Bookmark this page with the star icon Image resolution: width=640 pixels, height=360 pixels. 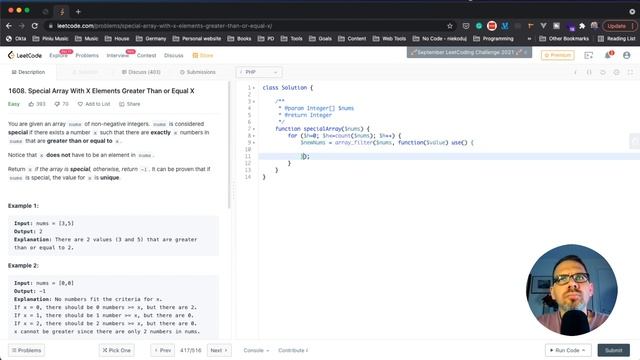click(450, 26)
